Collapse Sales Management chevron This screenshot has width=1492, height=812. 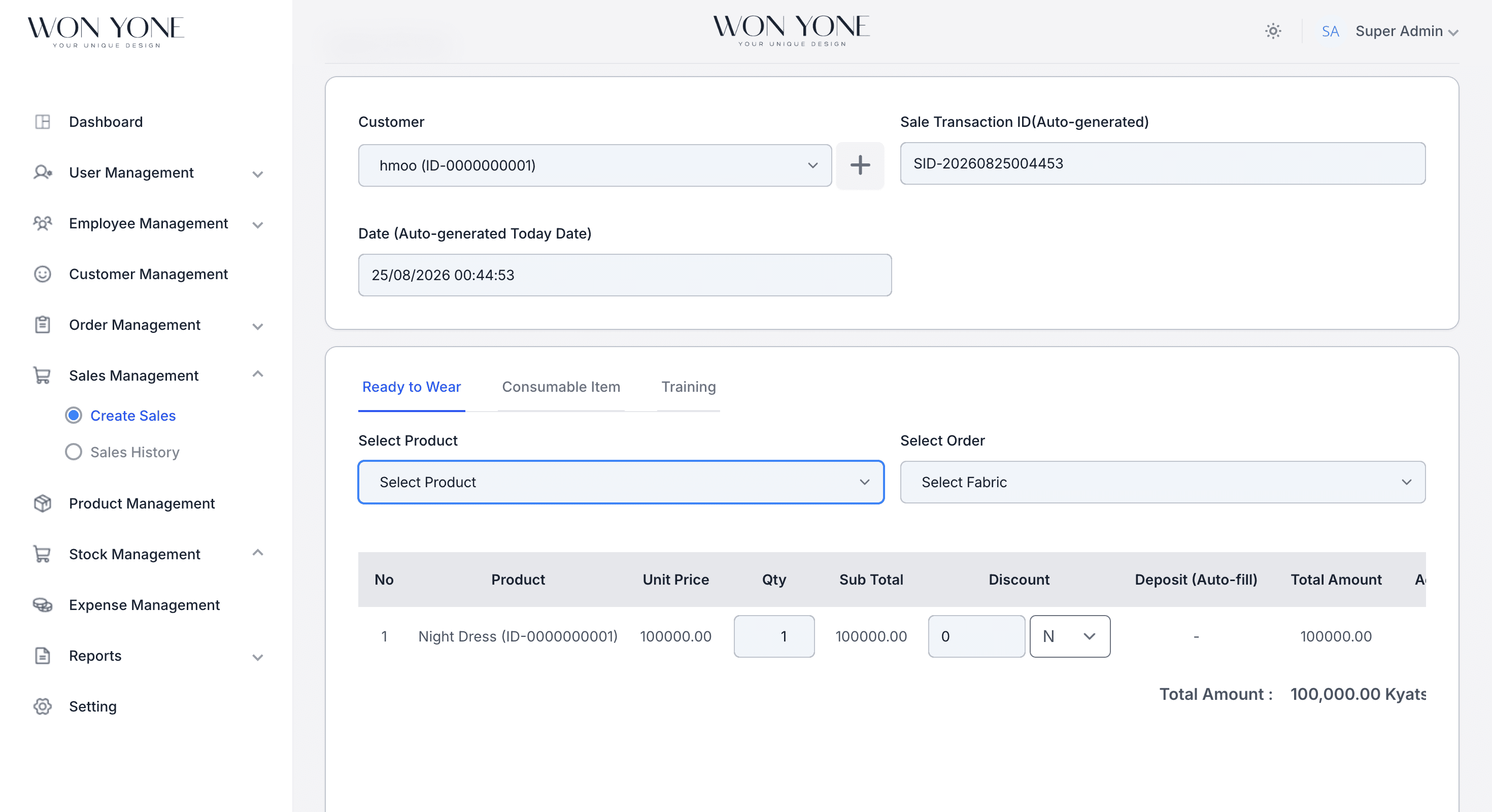[258, 374]
